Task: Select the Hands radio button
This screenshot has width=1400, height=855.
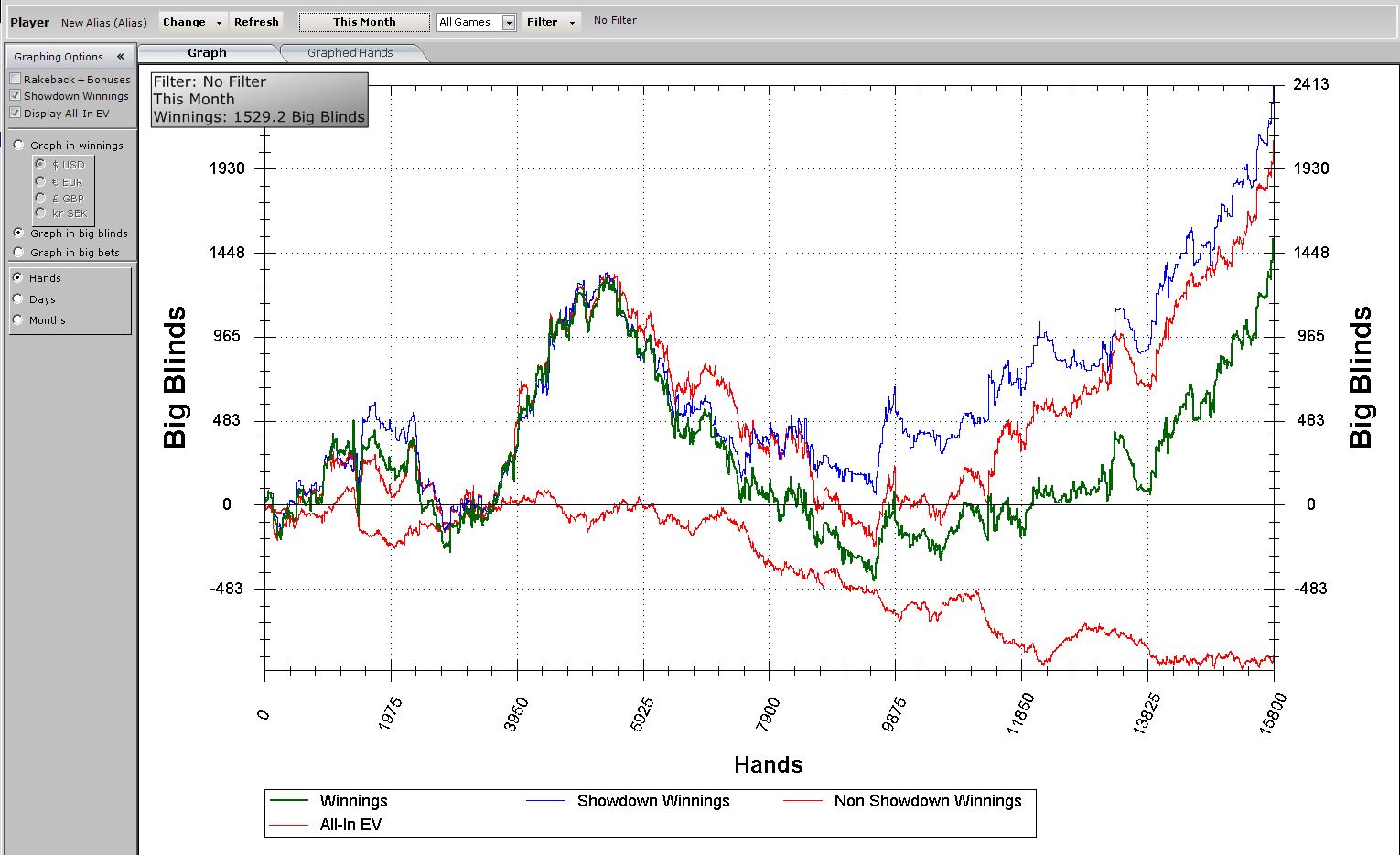Action: point(17,278)
